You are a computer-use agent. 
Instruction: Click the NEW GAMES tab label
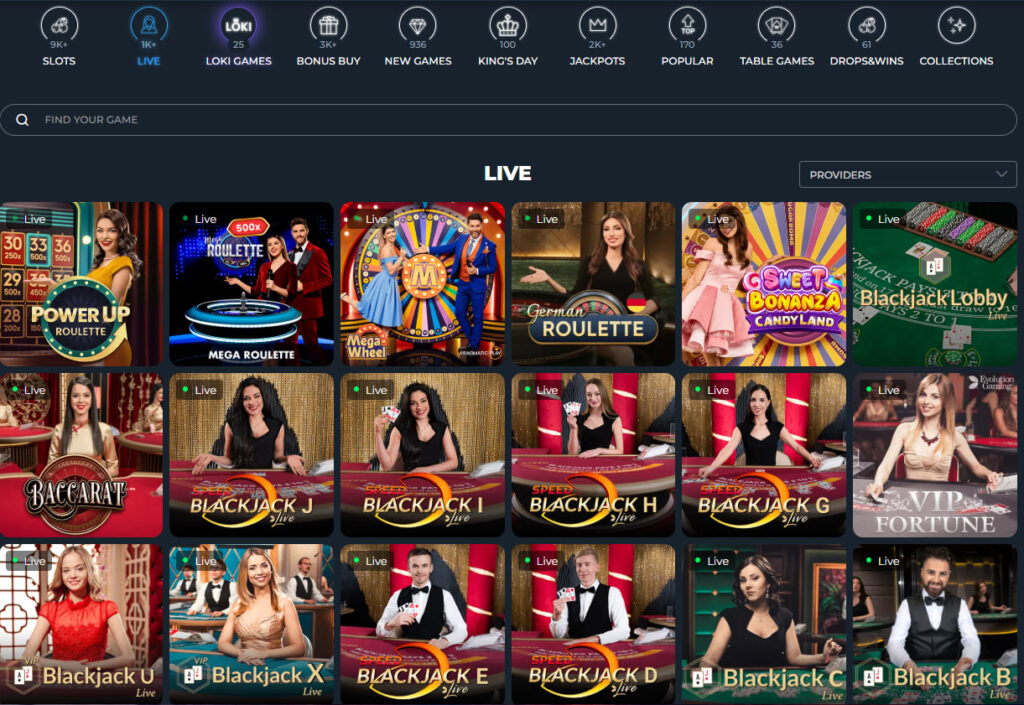click(418, 61)
